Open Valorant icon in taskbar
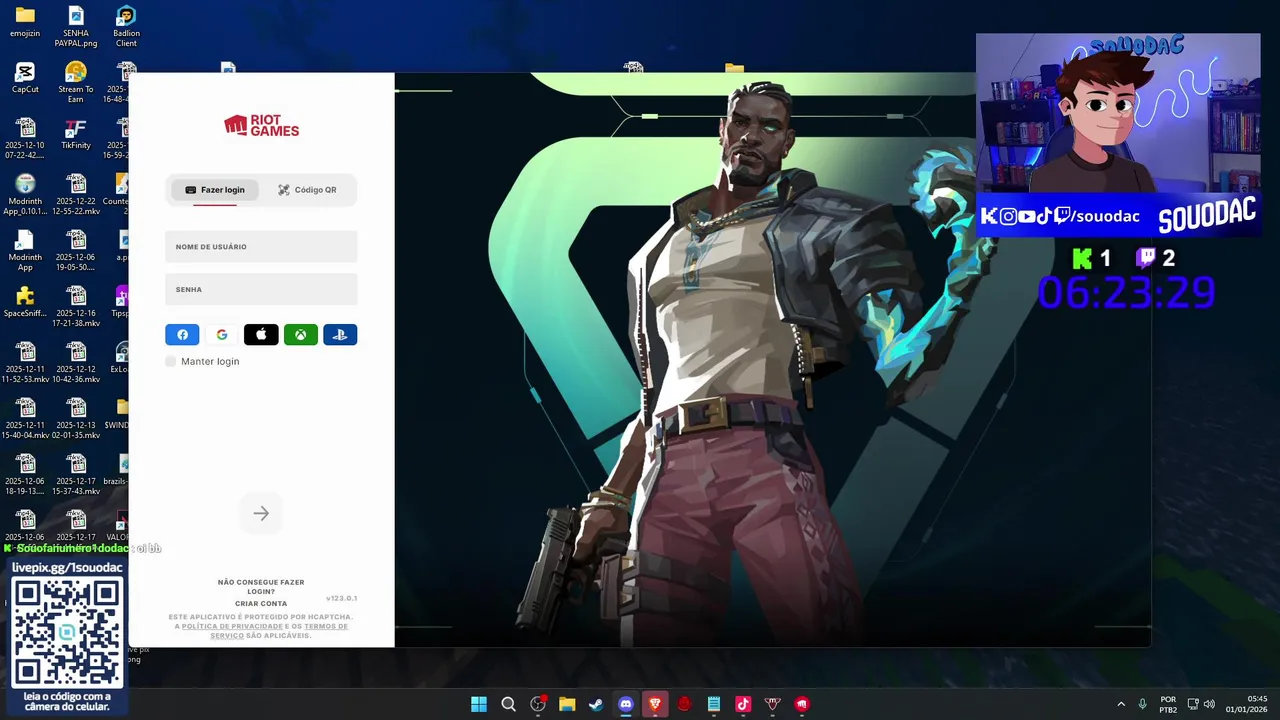The width and height of the screenshot is (1280, 720). coord(772,704)
